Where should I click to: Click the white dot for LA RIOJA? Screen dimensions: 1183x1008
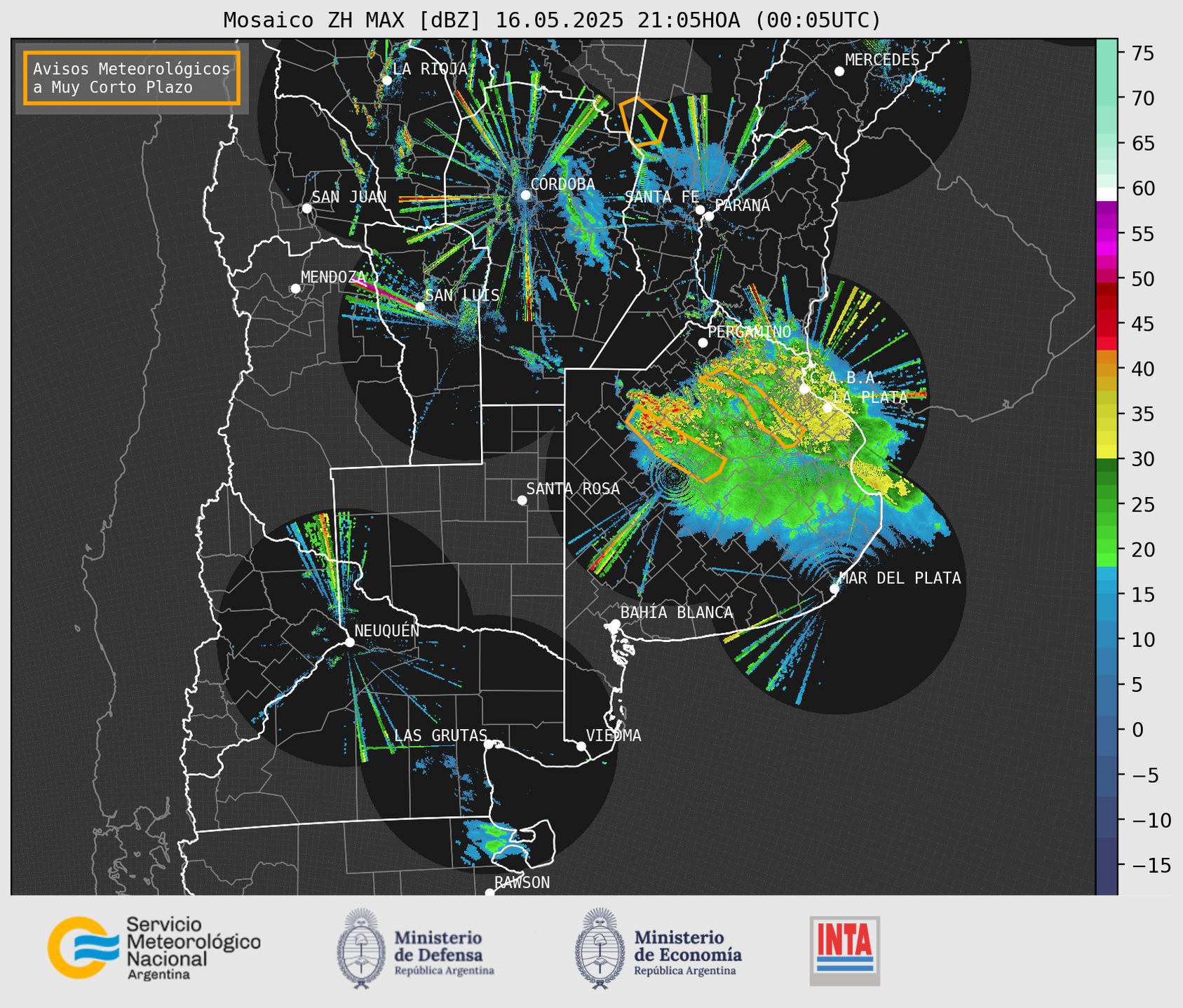coord(387,80)
